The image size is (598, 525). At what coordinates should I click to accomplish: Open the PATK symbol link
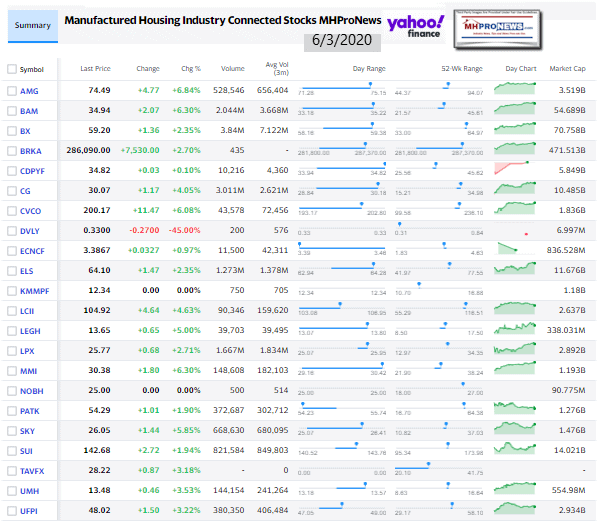[x=30, y=411]
